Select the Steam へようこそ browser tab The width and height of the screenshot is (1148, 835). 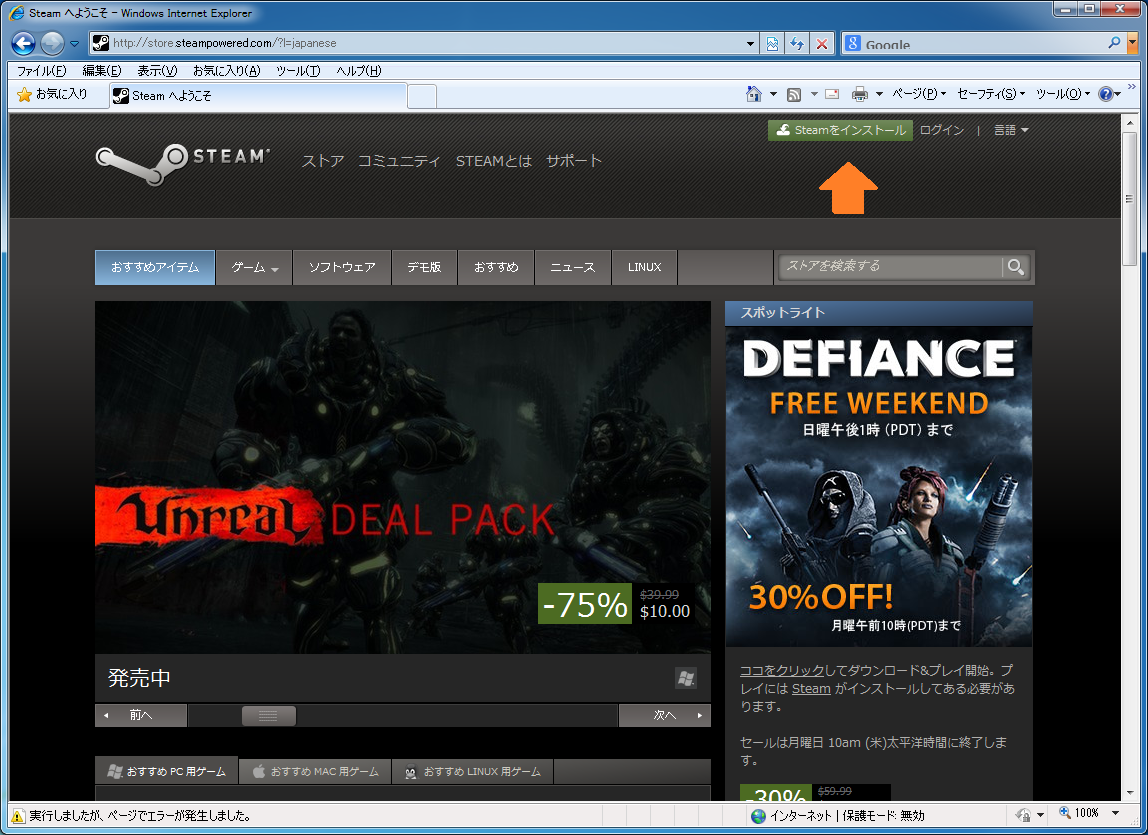point(258,96)
